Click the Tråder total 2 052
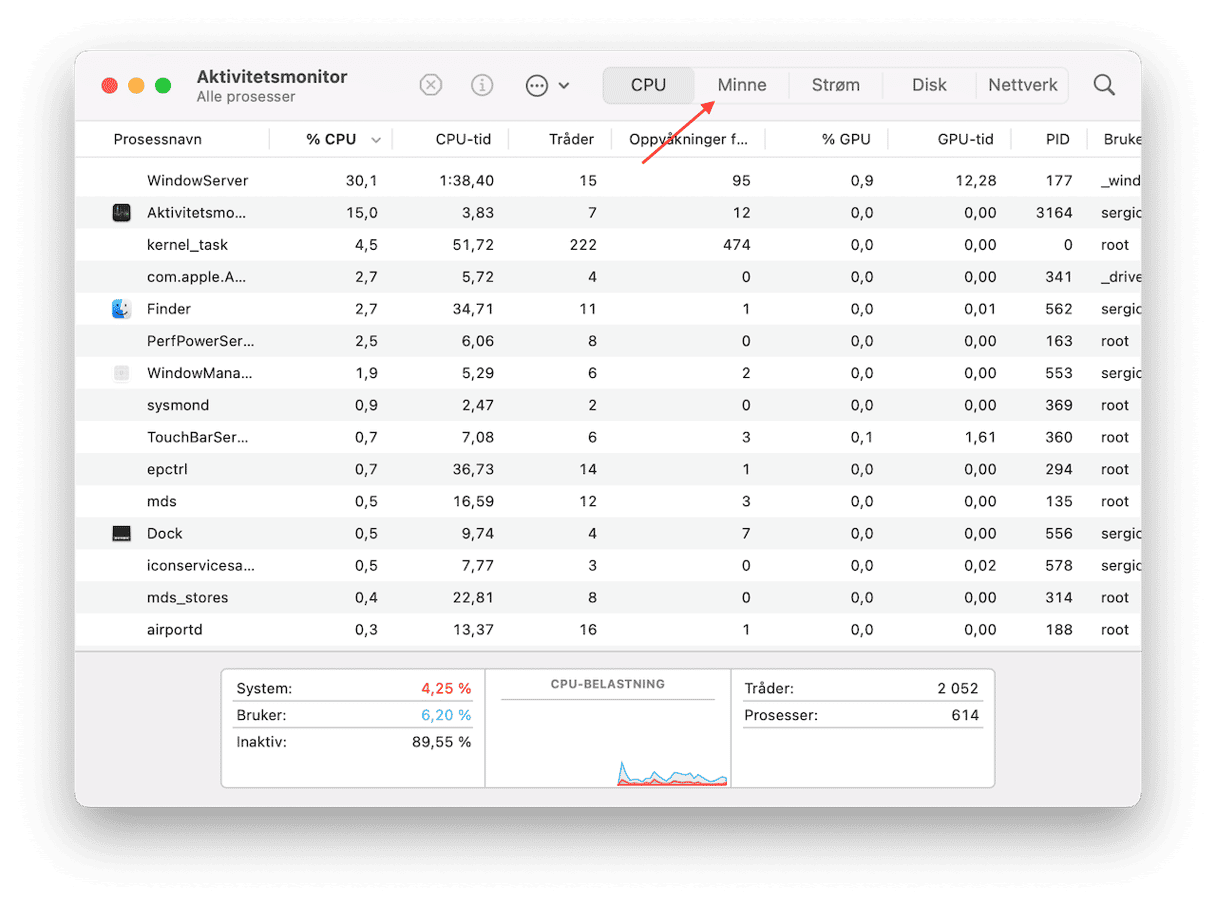 [x=957, y=688]
